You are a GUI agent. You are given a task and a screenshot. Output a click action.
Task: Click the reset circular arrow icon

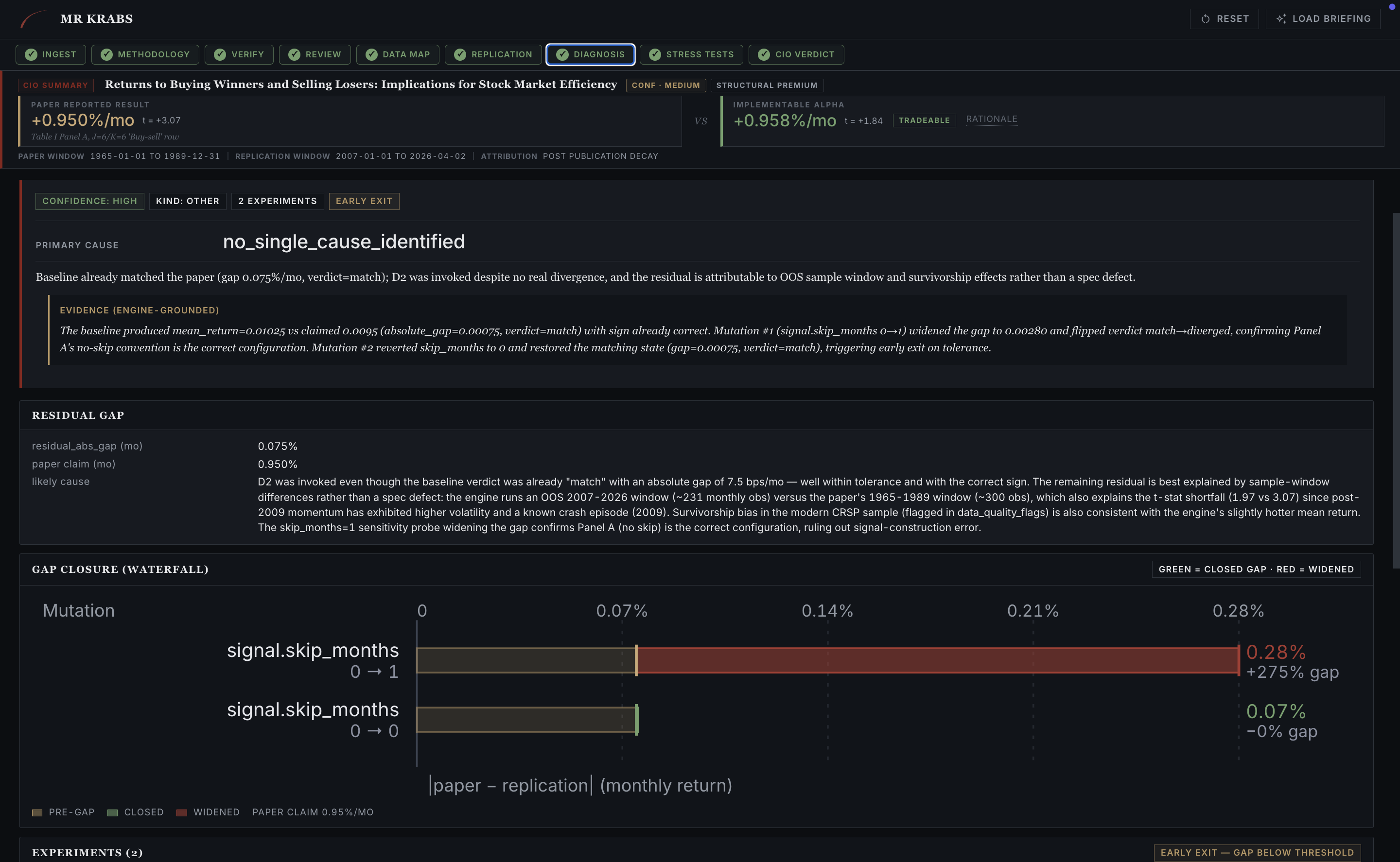point(1205,18)
